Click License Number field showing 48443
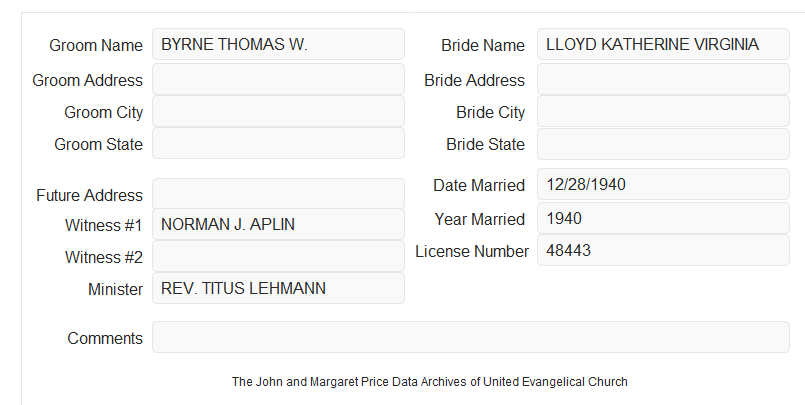 click(663, 250)
